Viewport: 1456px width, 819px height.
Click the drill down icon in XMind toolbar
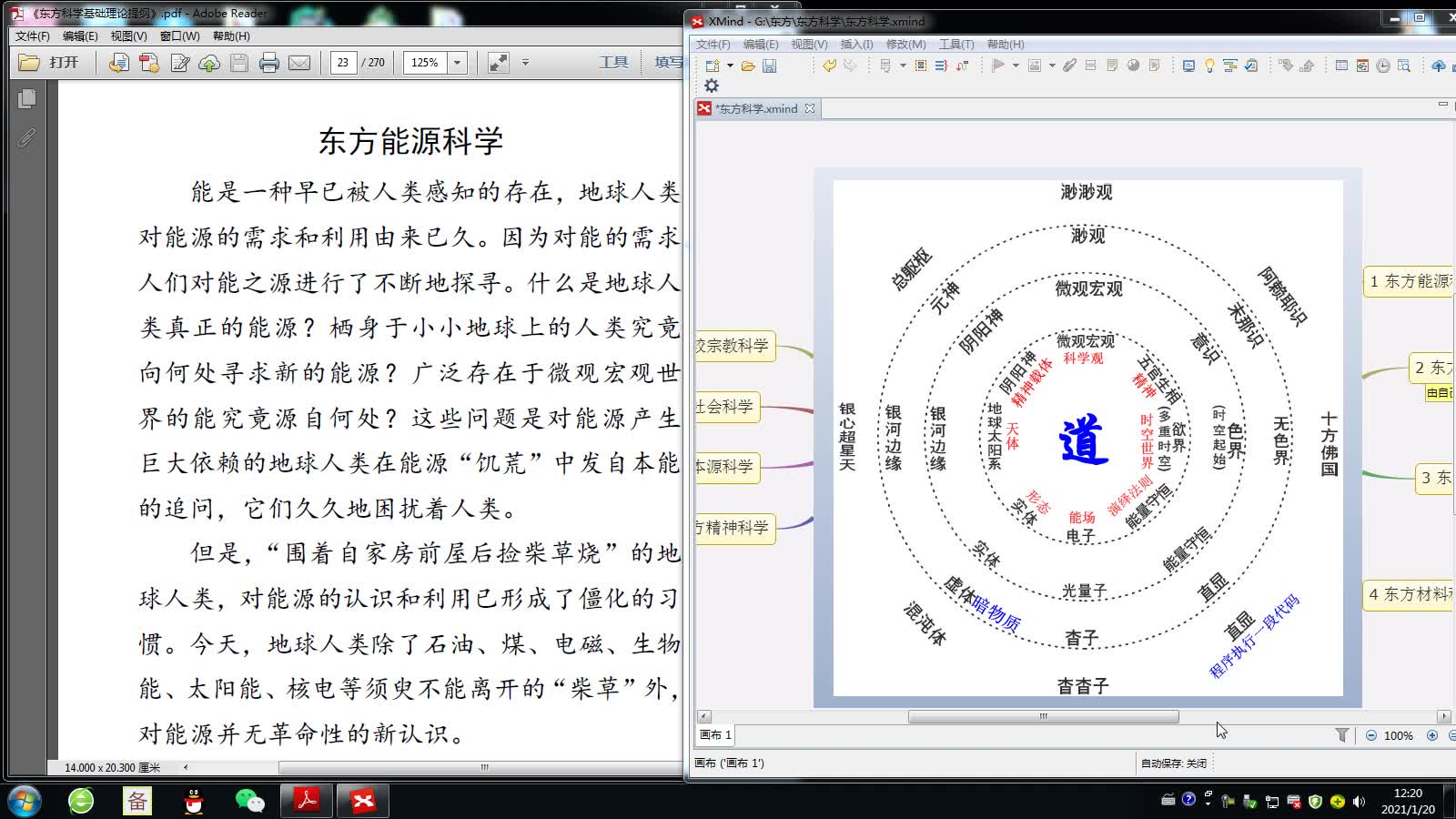click(1285, 66)
